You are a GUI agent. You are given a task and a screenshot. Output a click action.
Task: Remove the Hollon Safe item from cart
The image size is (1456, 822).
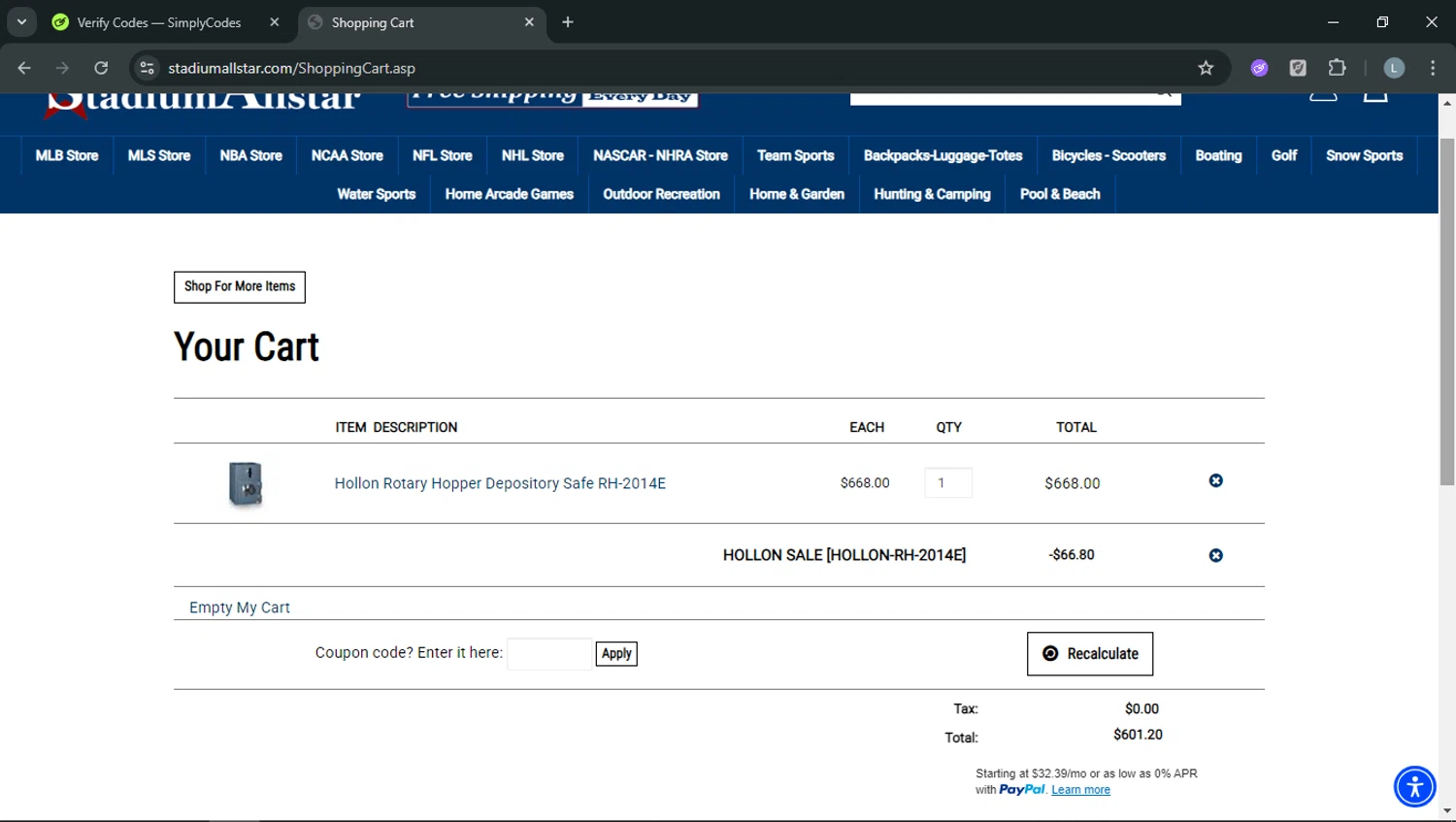(x=1215, y=481)
